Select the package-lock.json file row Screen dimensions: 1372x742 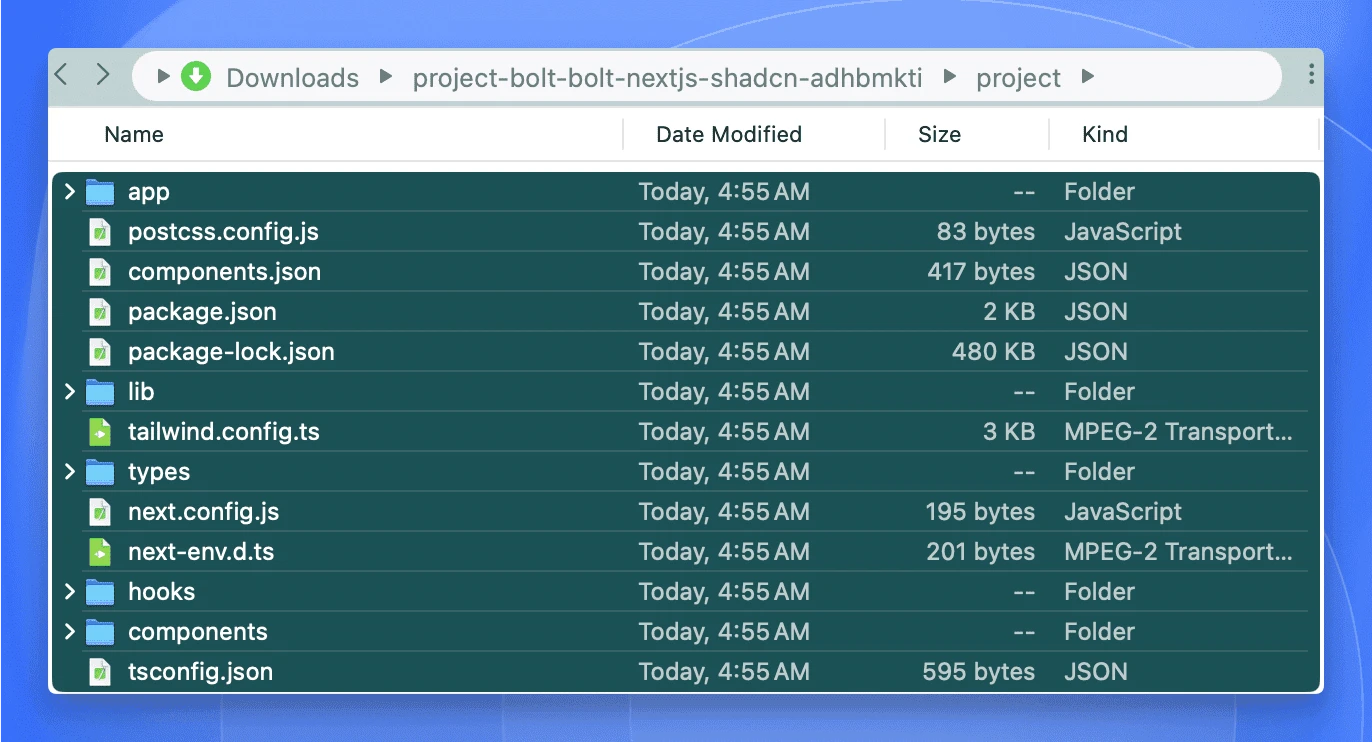pos(231,352)
